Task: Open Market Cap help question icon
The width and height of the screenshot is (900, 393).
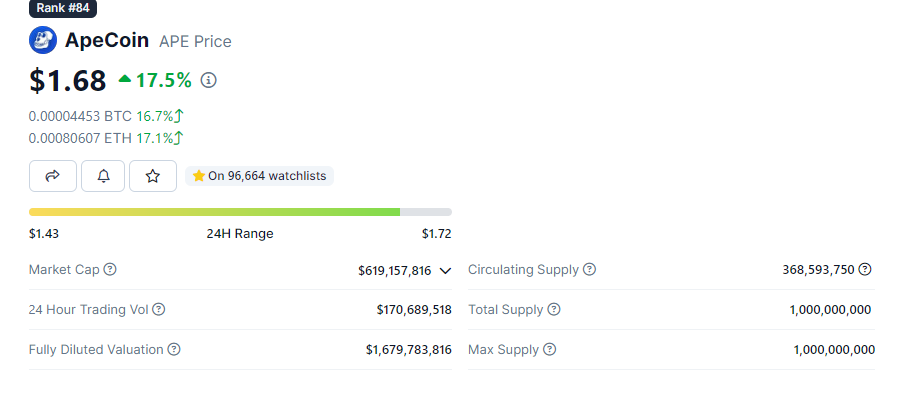Action: coord(110,269)
